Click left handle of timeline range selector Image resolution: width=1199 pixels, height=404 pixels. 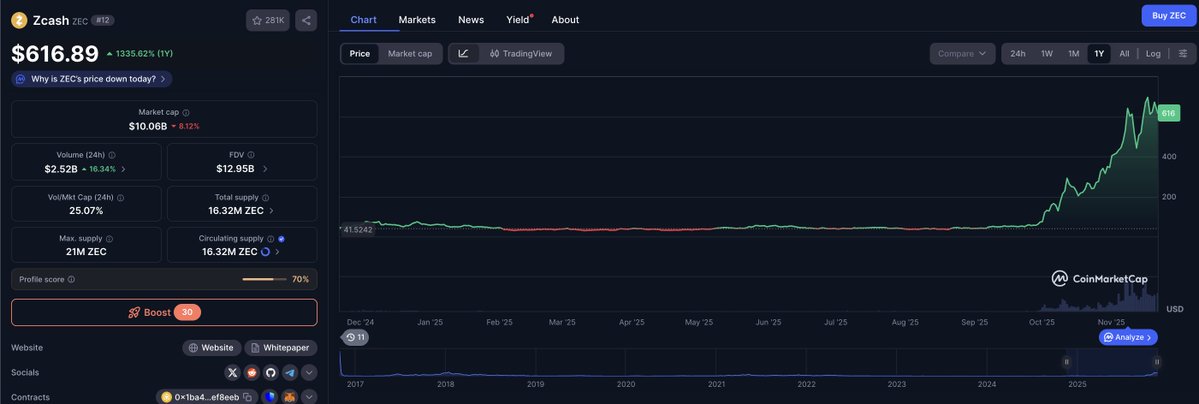pyautogui.click(x=1066, y=362)
